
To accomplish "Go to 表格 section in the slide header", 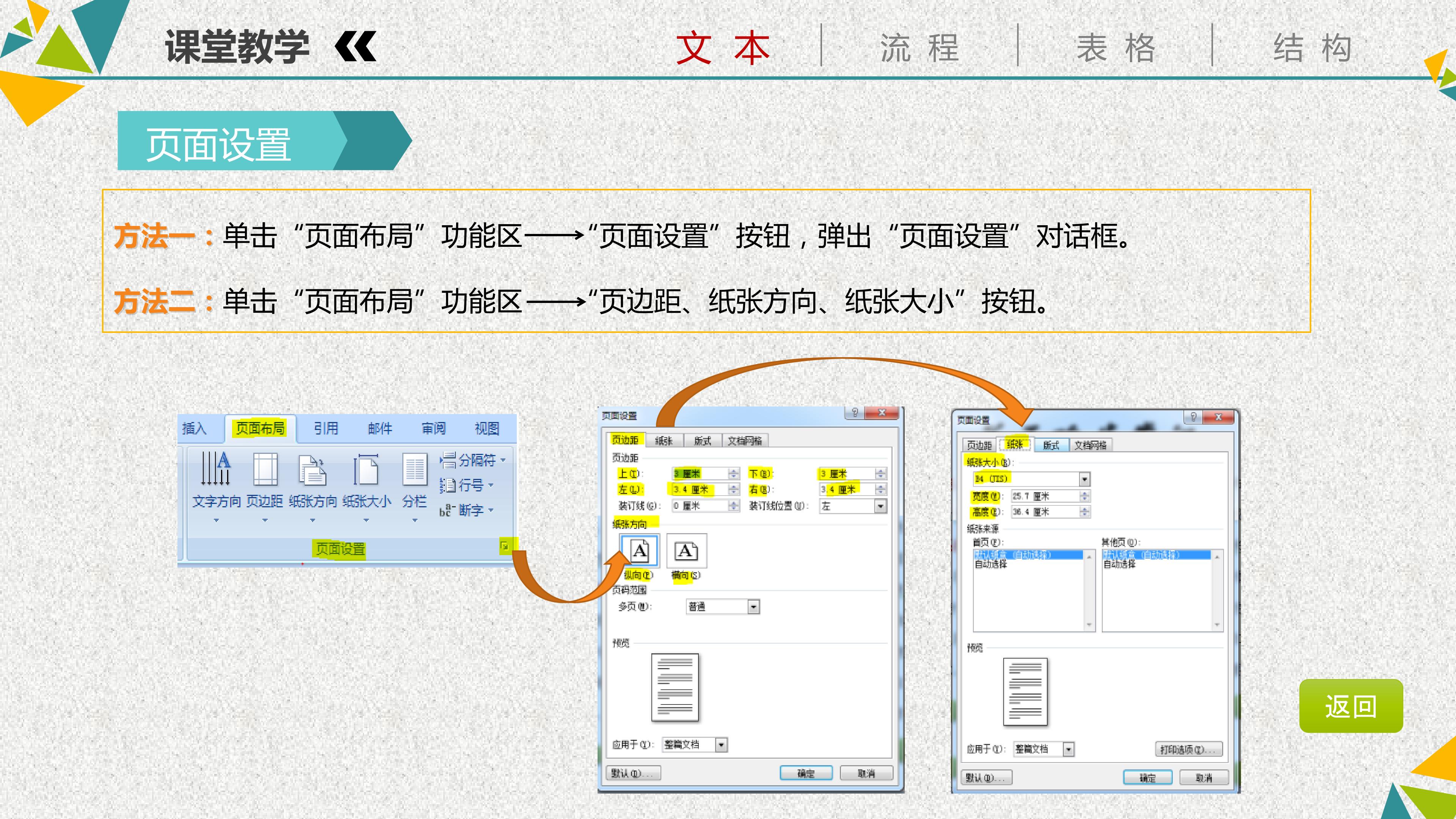I will pyautogui.click(x=1116, y=47).
